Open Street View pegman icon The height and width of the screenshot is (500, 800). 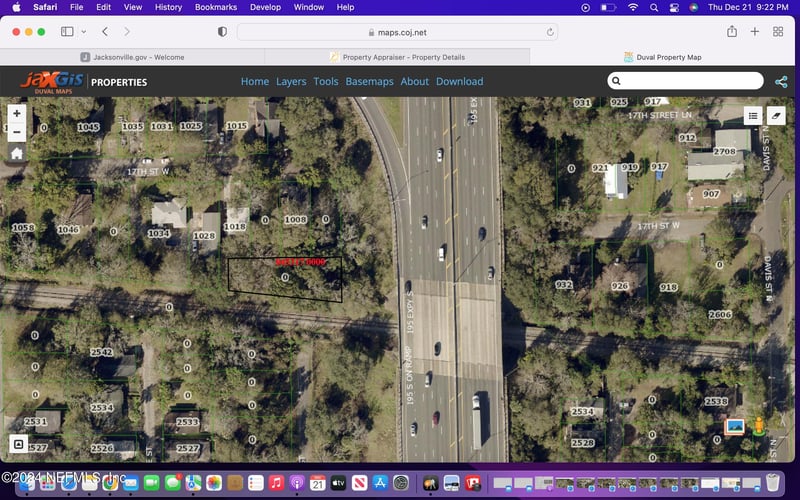coord(759,427)
